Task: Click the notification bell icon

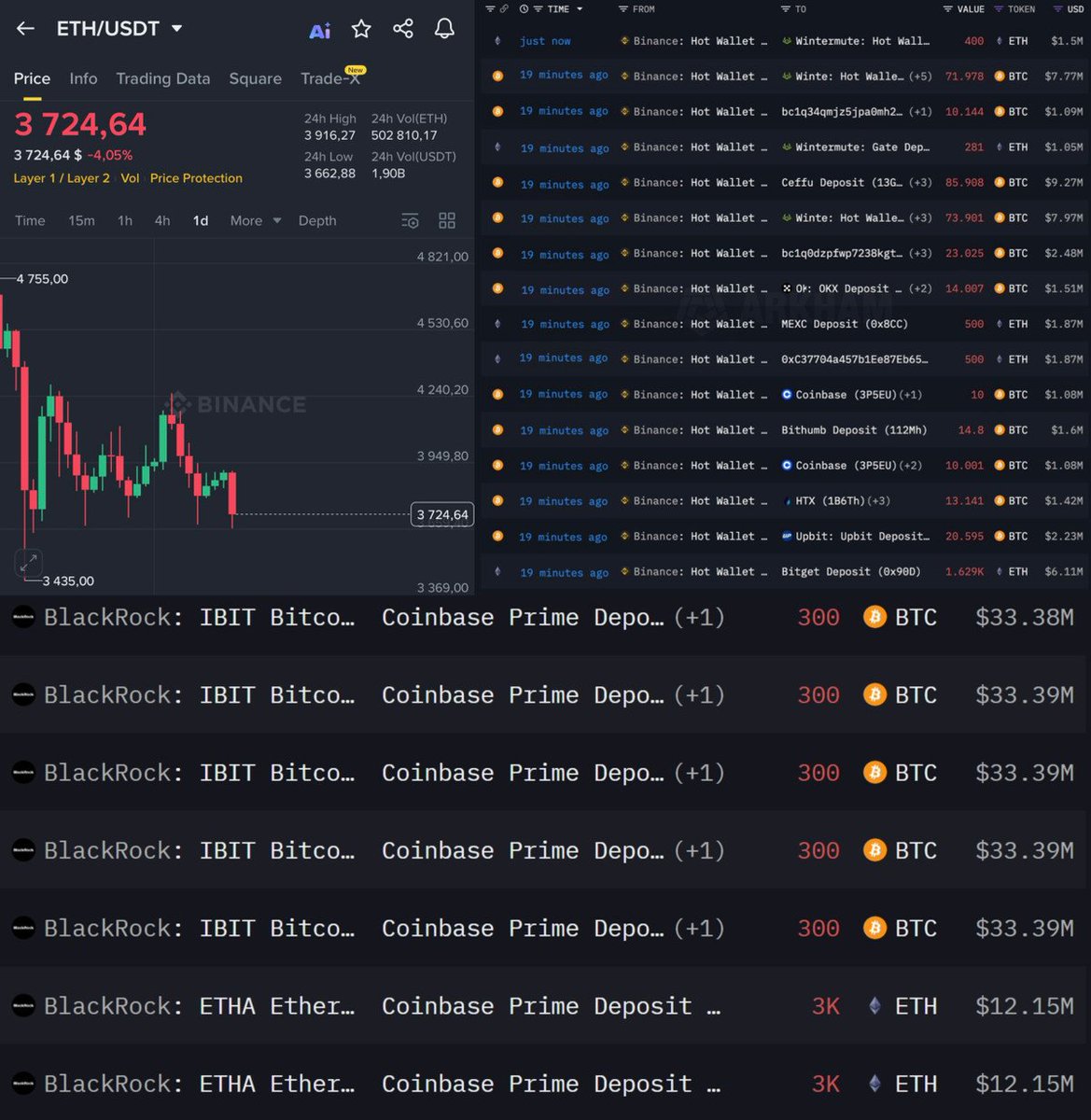Action: click(443, 29)
